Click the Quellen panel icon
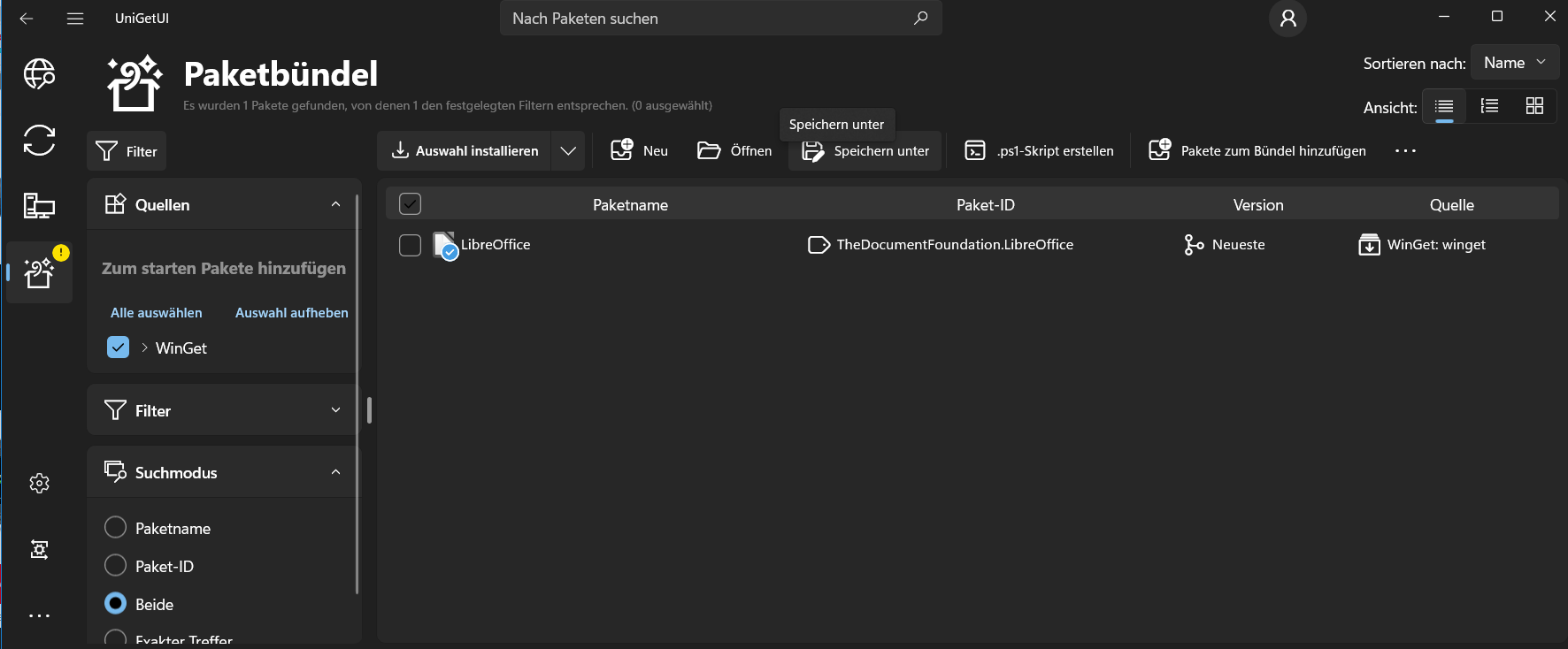 (115, 204)
